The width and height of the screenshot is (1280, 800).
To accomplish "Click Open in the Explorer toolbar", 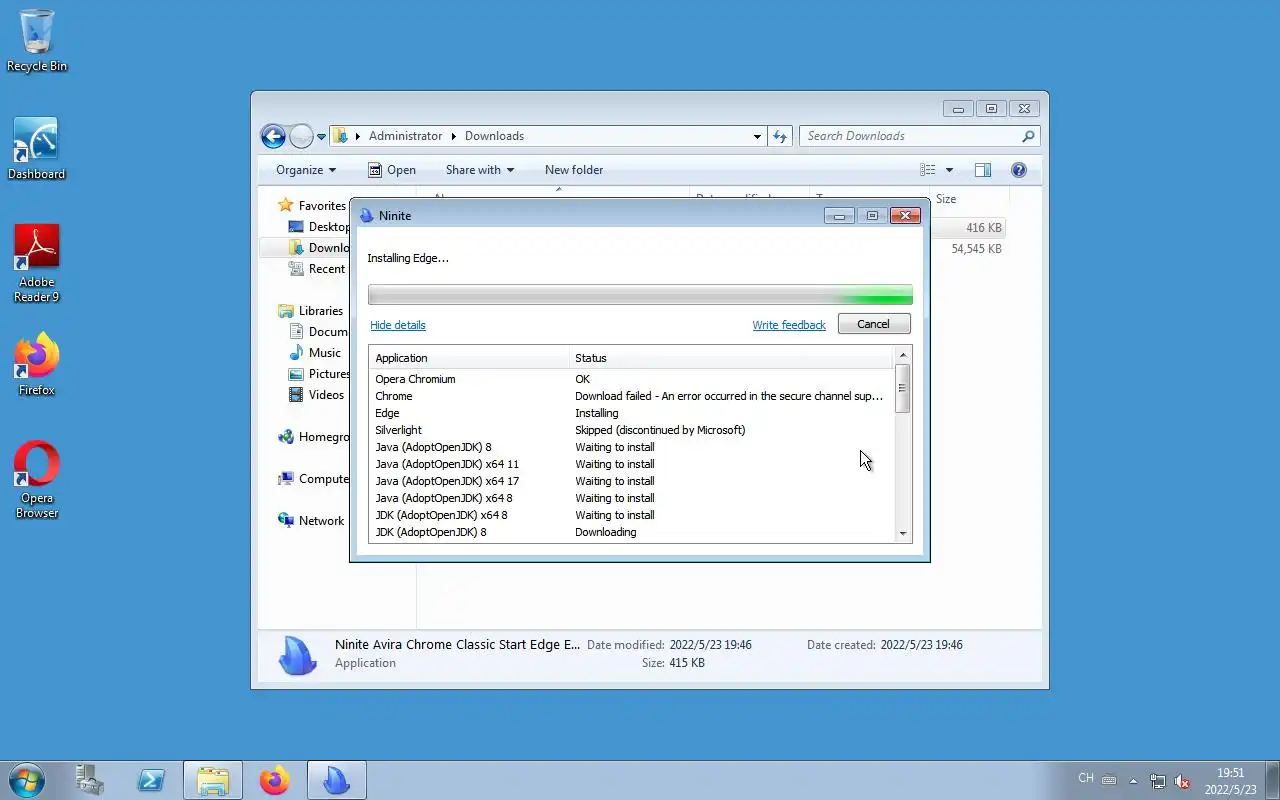I will coord(392,170).
